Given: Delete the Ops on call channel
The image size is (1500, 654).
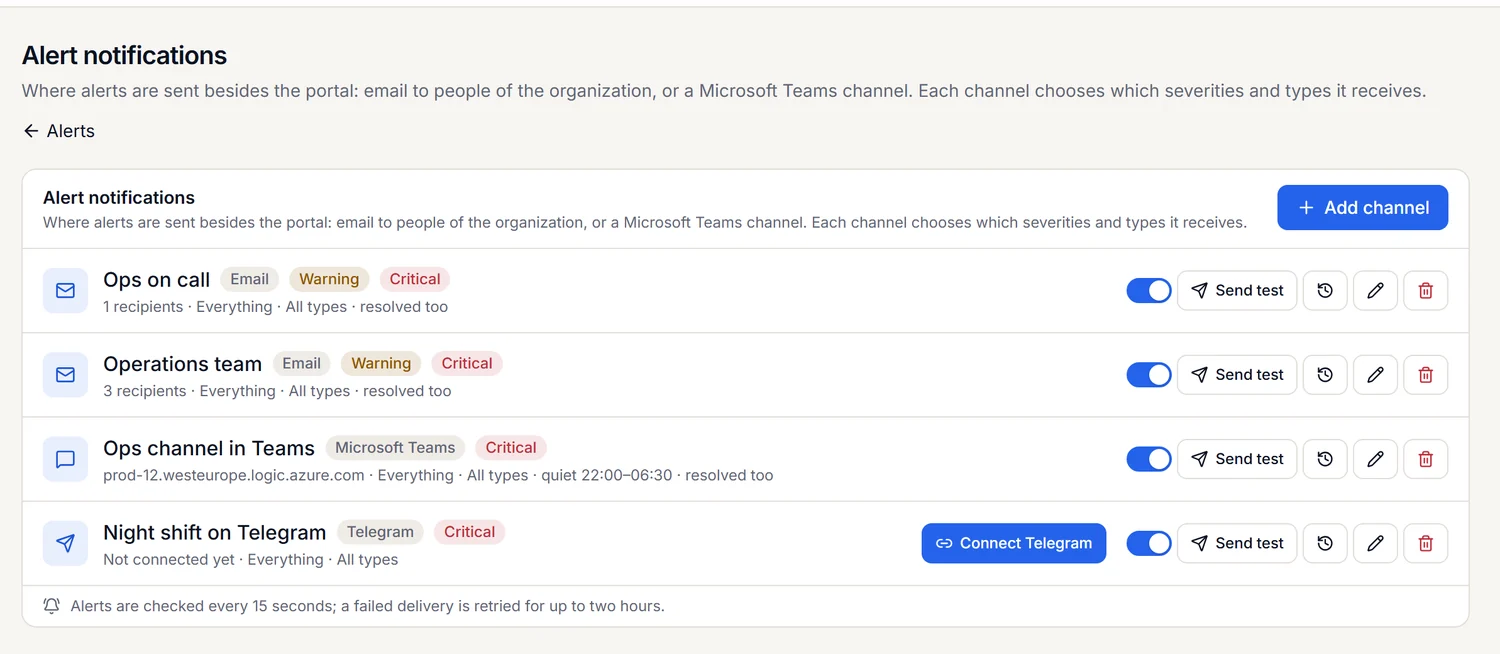Looking at the screenshot, I should pos(1426,291).
